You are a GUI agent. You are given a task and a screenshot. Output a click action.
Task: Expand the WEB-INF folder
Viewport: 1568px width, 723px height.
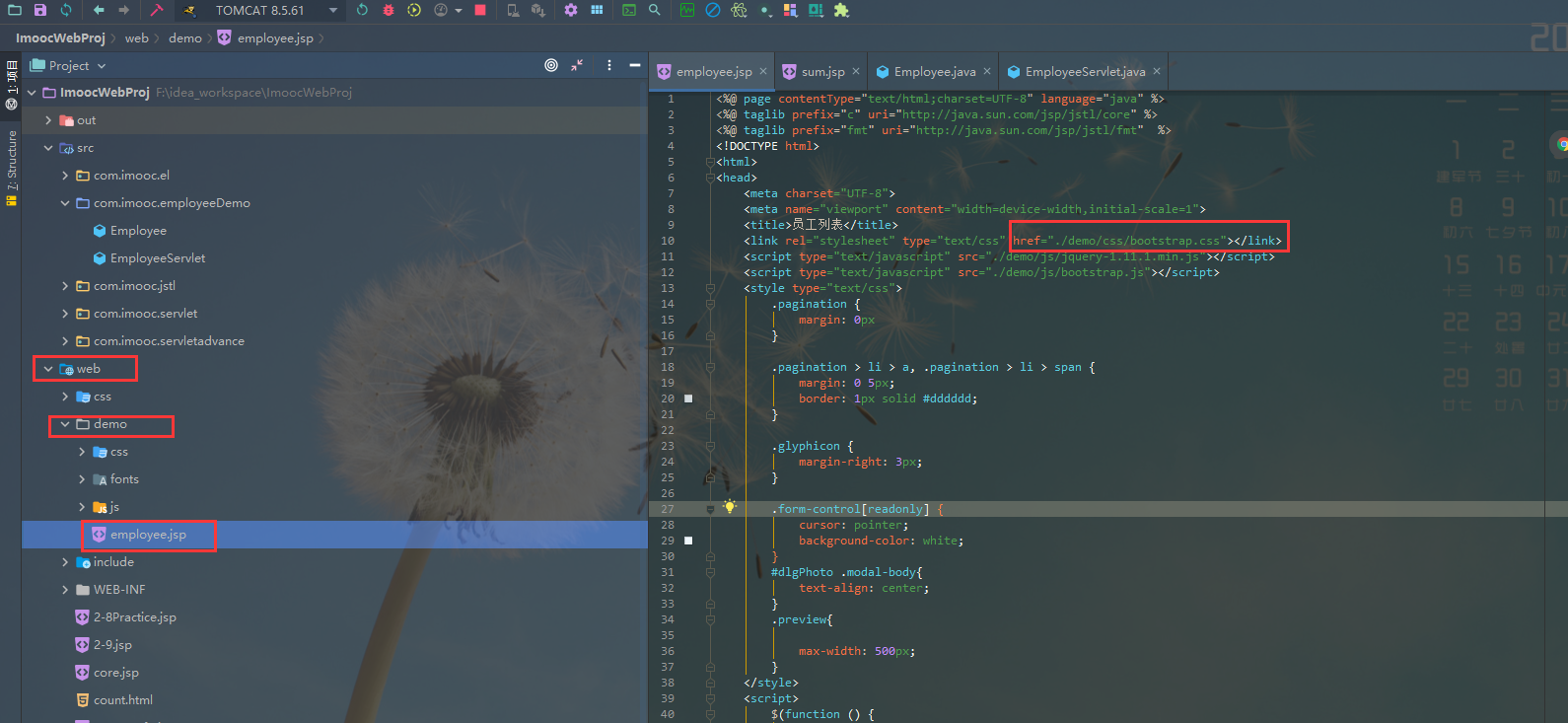(65, 590)
